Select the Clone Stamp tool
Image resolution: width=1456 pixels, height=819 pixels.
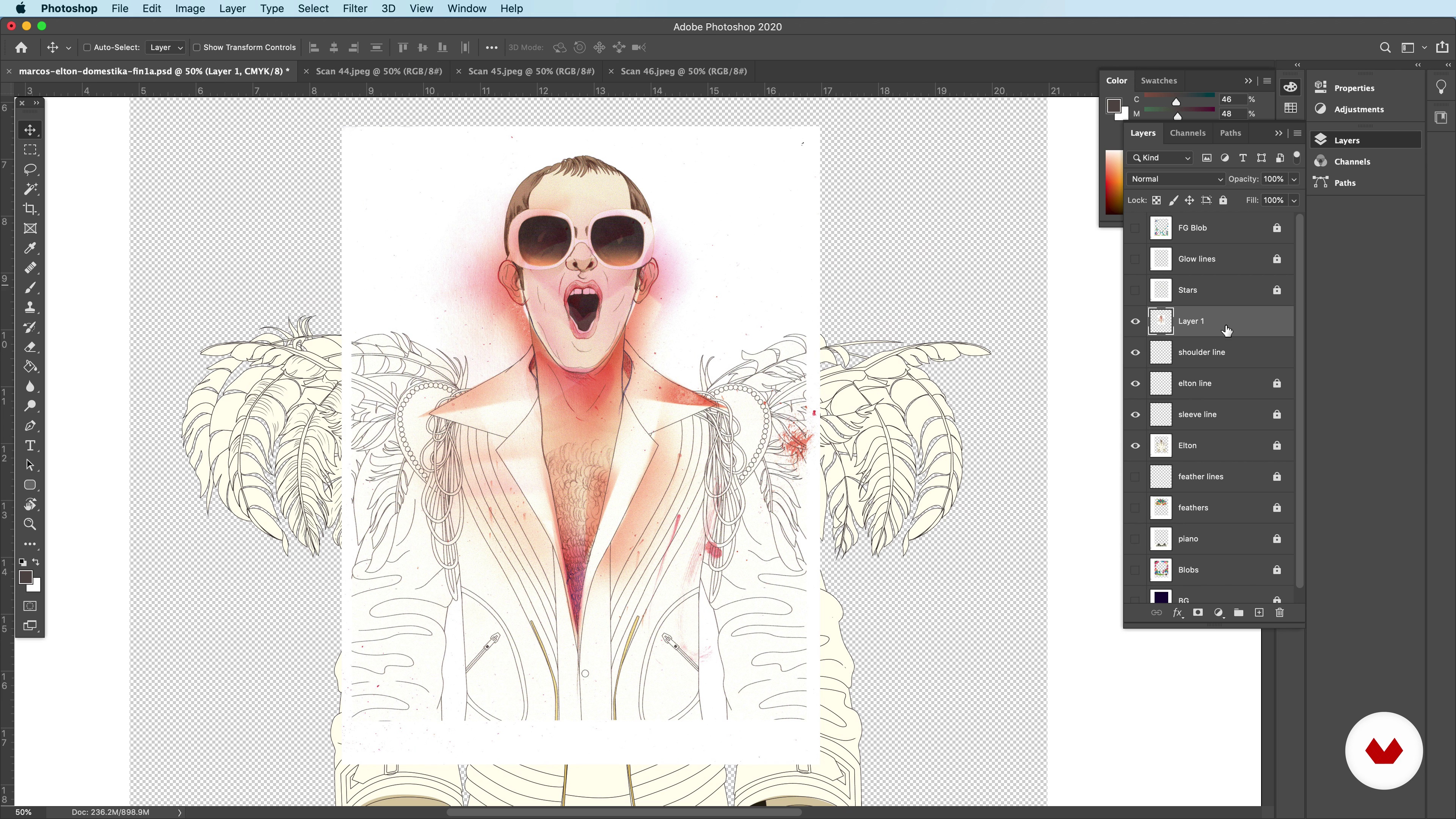click(x=30, y=308)
